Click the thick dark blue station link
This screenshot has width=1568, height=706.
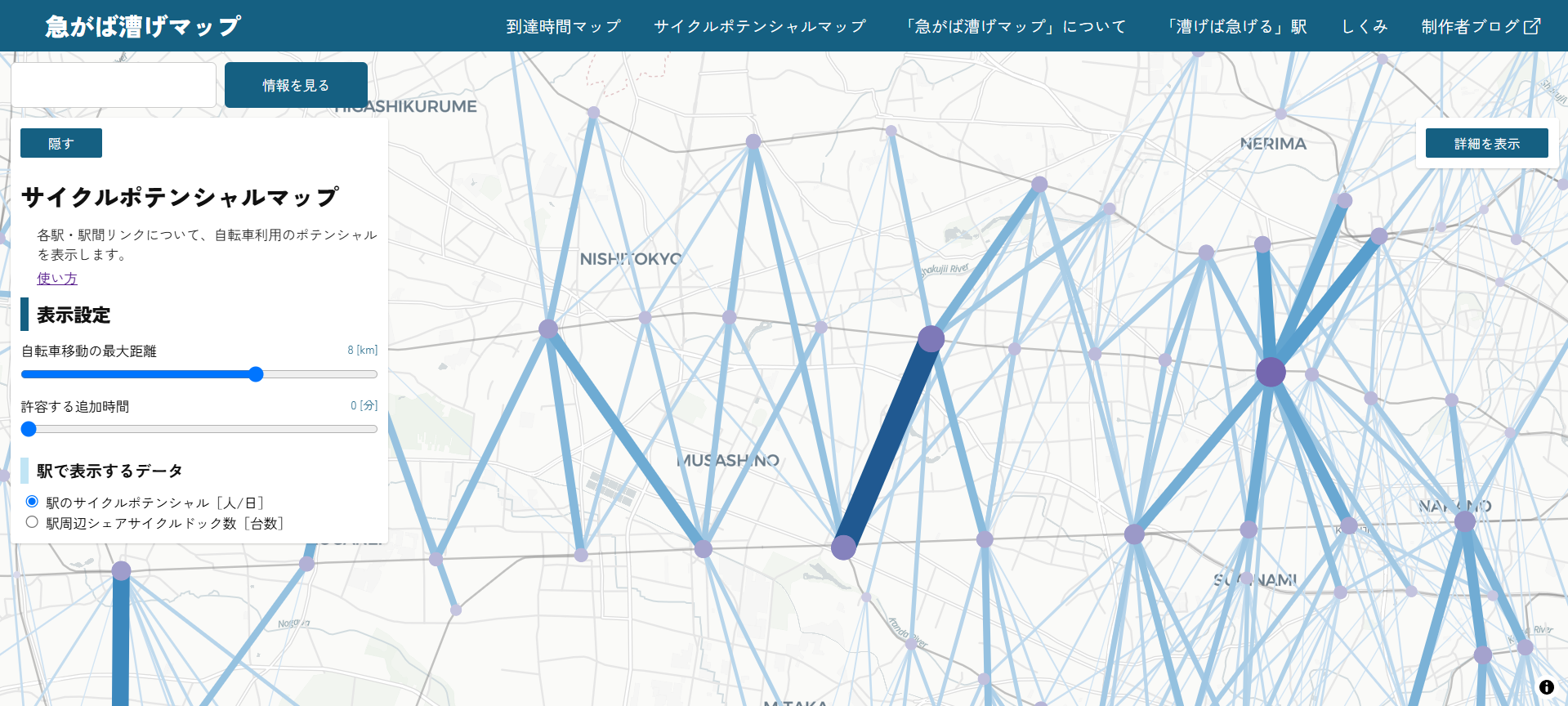point(887,443)
